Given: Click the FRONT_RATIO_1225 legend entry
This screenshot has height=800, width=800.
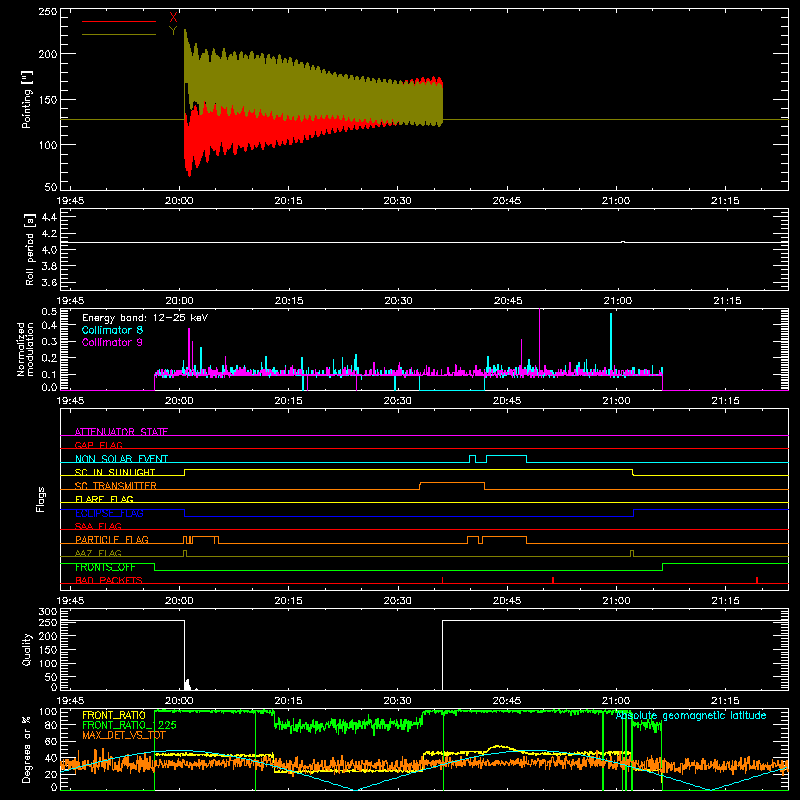Looking at the screenshot, I should 129,725.
